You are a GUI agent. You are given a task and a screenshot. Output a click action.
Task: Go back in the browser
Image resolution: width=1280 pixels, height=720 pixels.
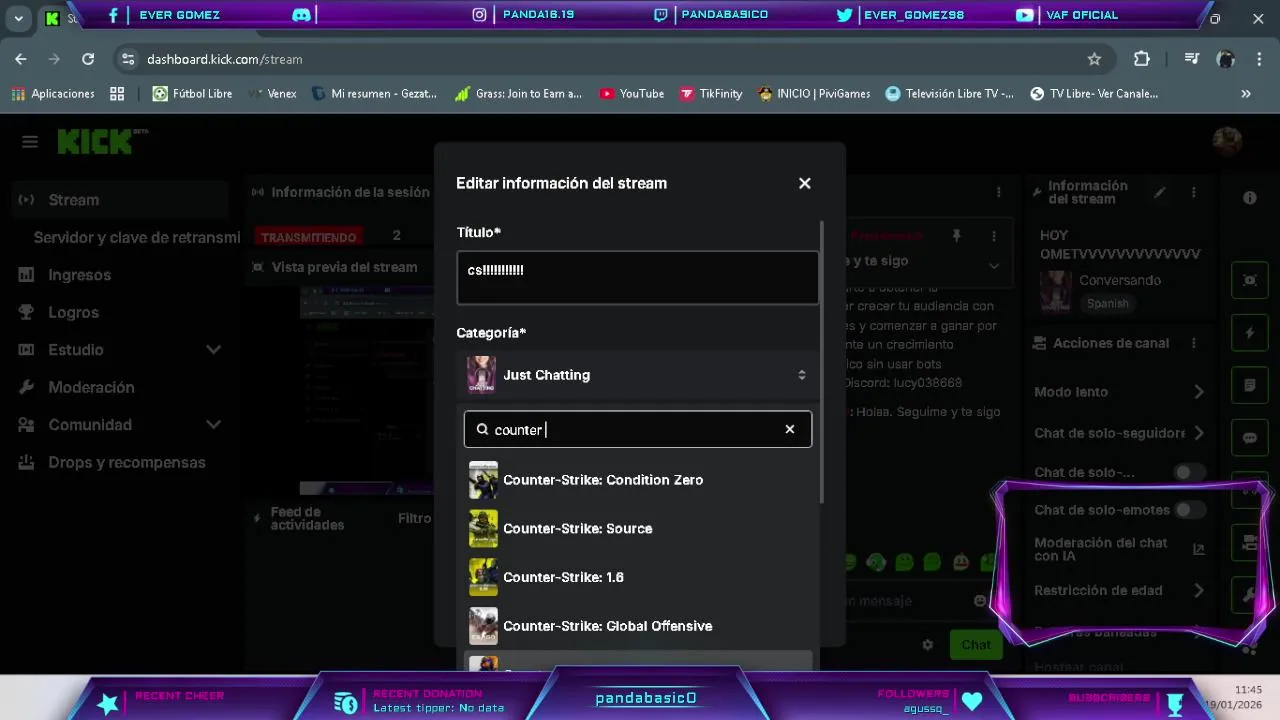coord(21,59)
